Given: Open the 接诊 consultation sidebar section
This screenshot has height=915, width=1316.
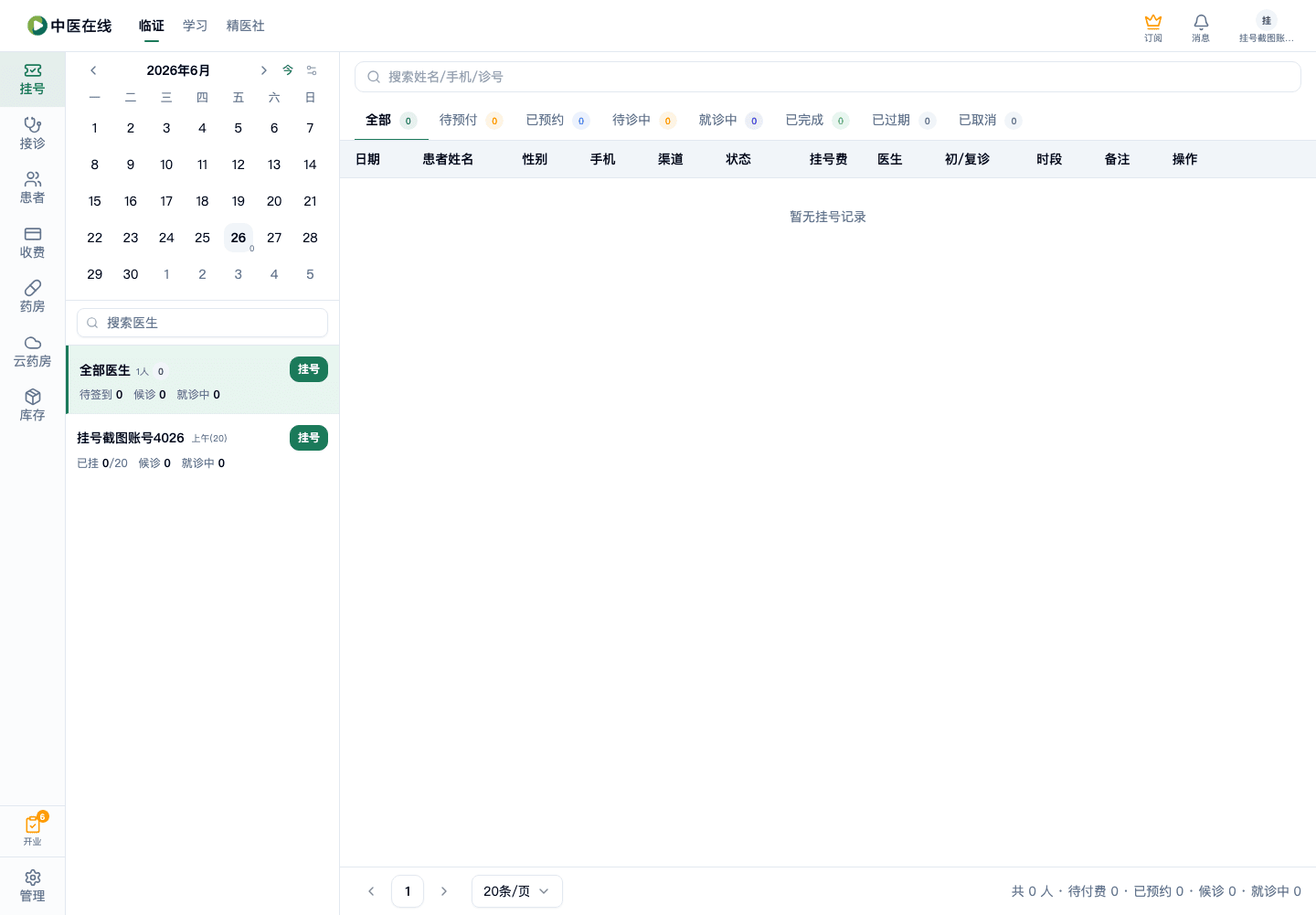Looking at the screenshot, I should pyautogui.click(x=32, y=133).
